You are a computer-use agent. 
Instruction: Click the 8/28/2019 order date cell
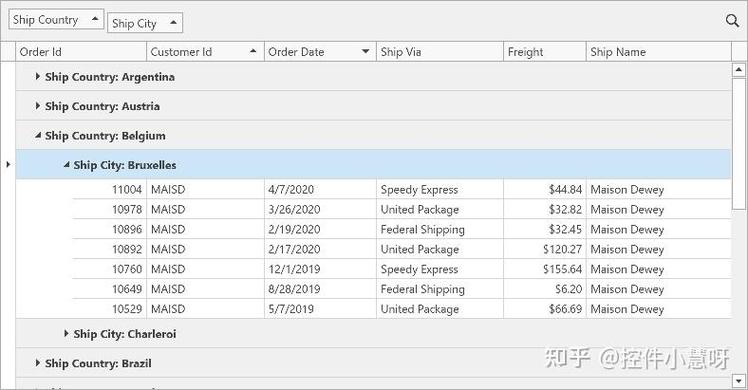(x=320, y=289)
